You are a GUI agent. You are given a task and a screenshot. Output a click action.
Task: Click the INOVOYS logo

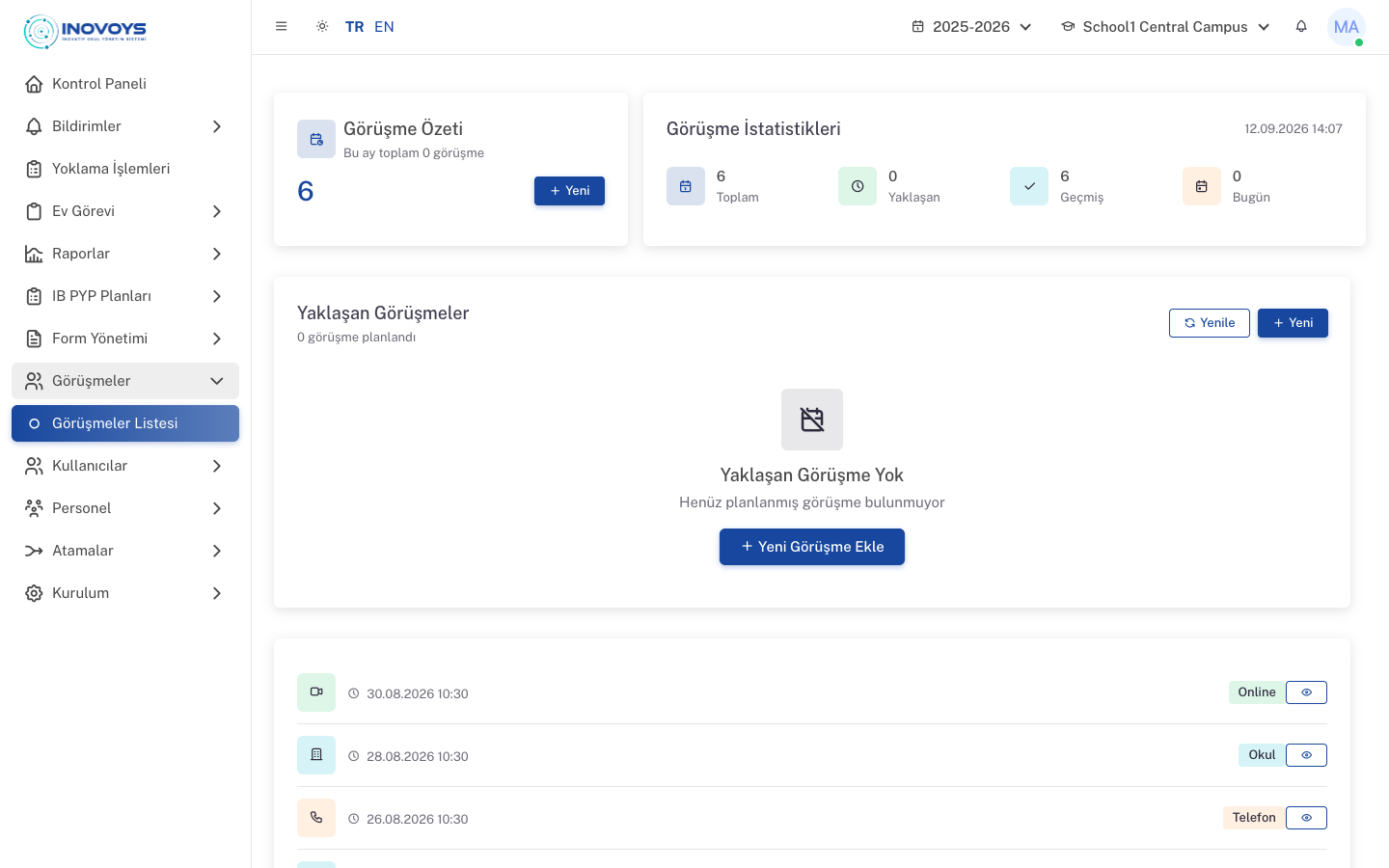85,31
